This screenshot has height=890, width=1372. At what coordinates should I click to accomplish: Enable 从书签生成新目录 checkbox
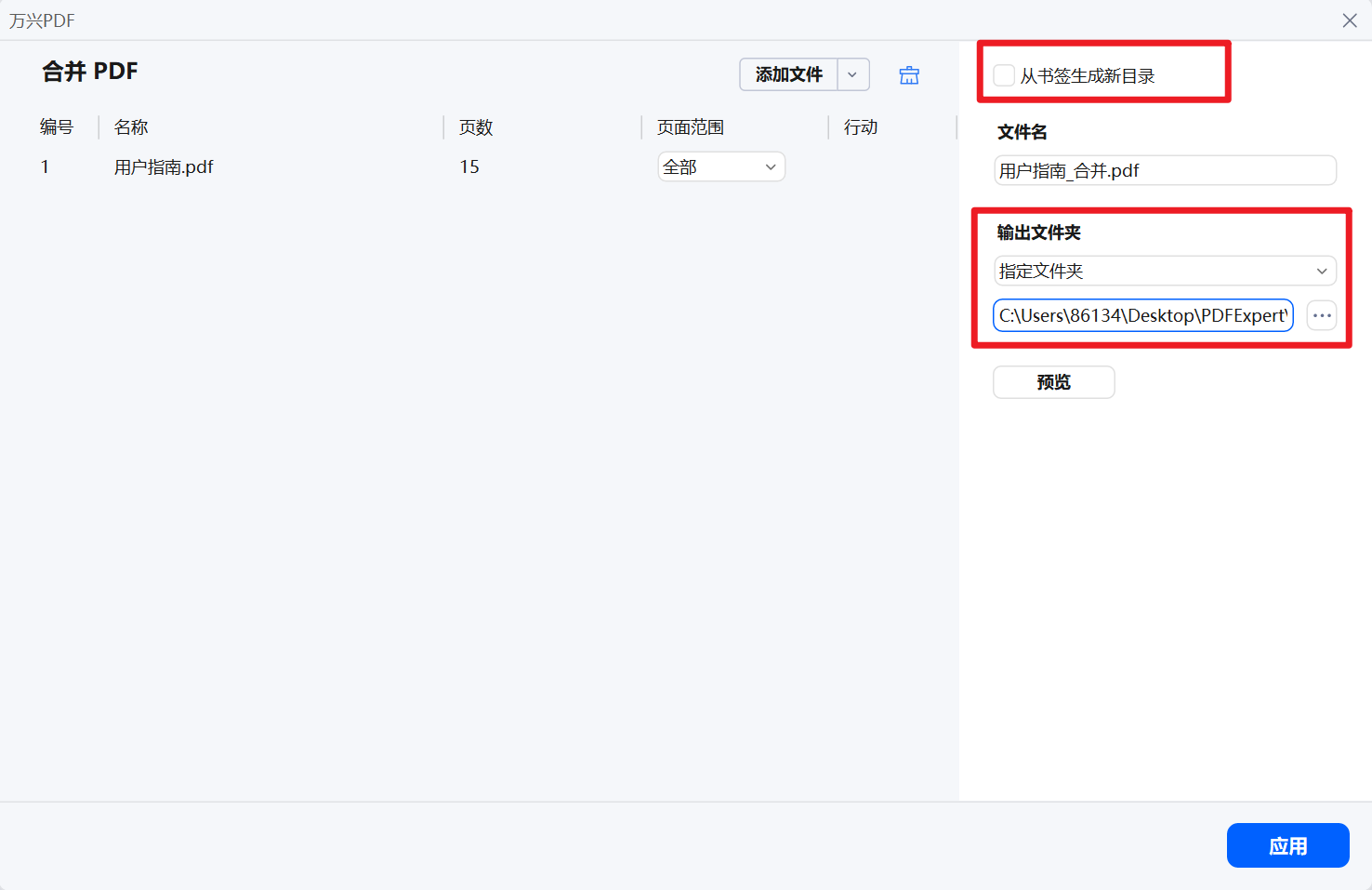click(1004, 75)
